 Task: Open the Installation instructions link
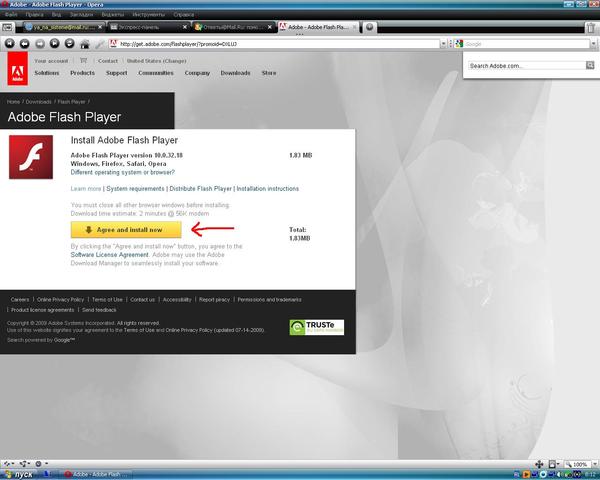[x=267, y=189]
